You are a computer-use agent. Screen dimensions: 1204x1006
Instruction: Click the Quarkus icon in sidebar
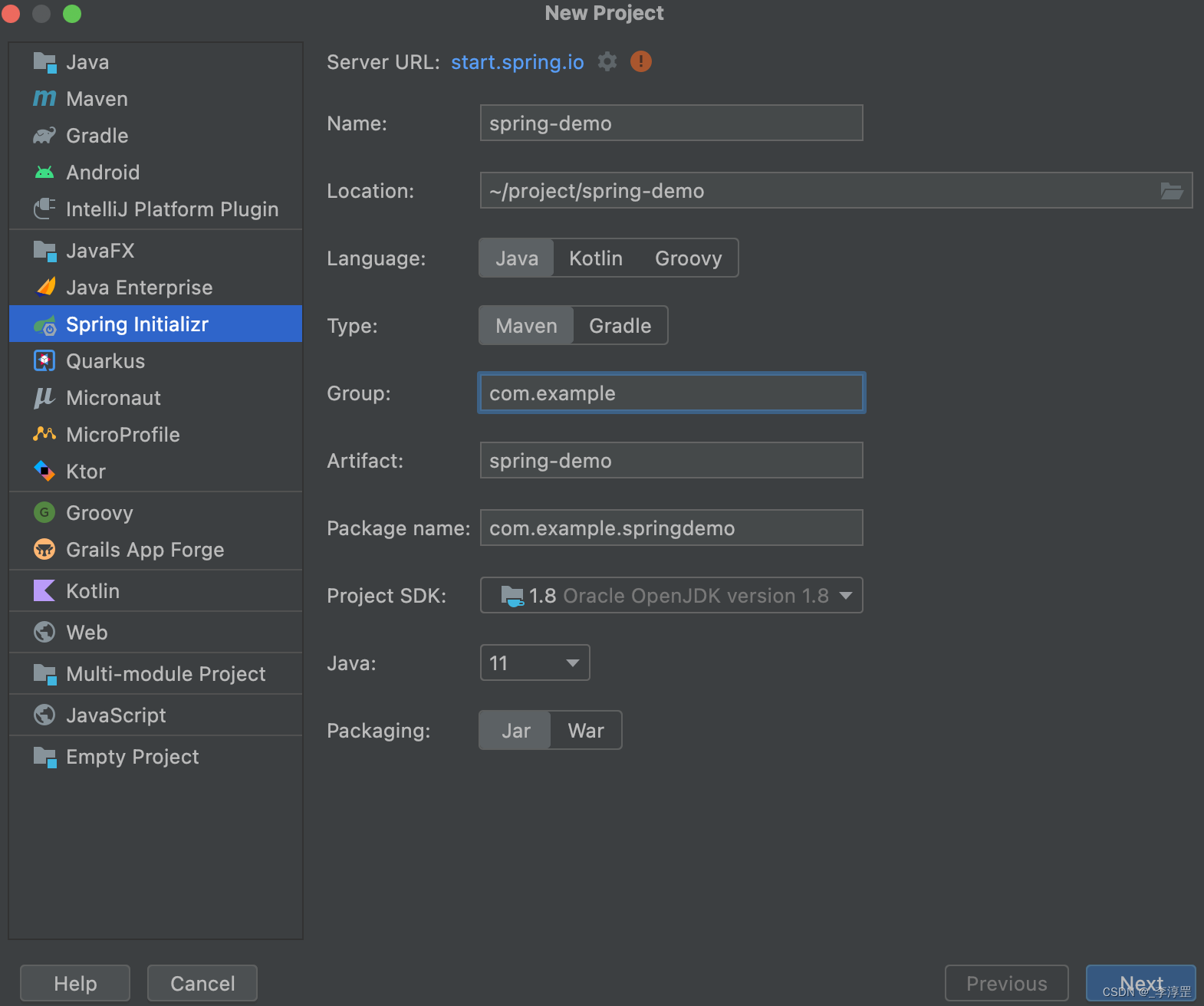tap(45, 360)
